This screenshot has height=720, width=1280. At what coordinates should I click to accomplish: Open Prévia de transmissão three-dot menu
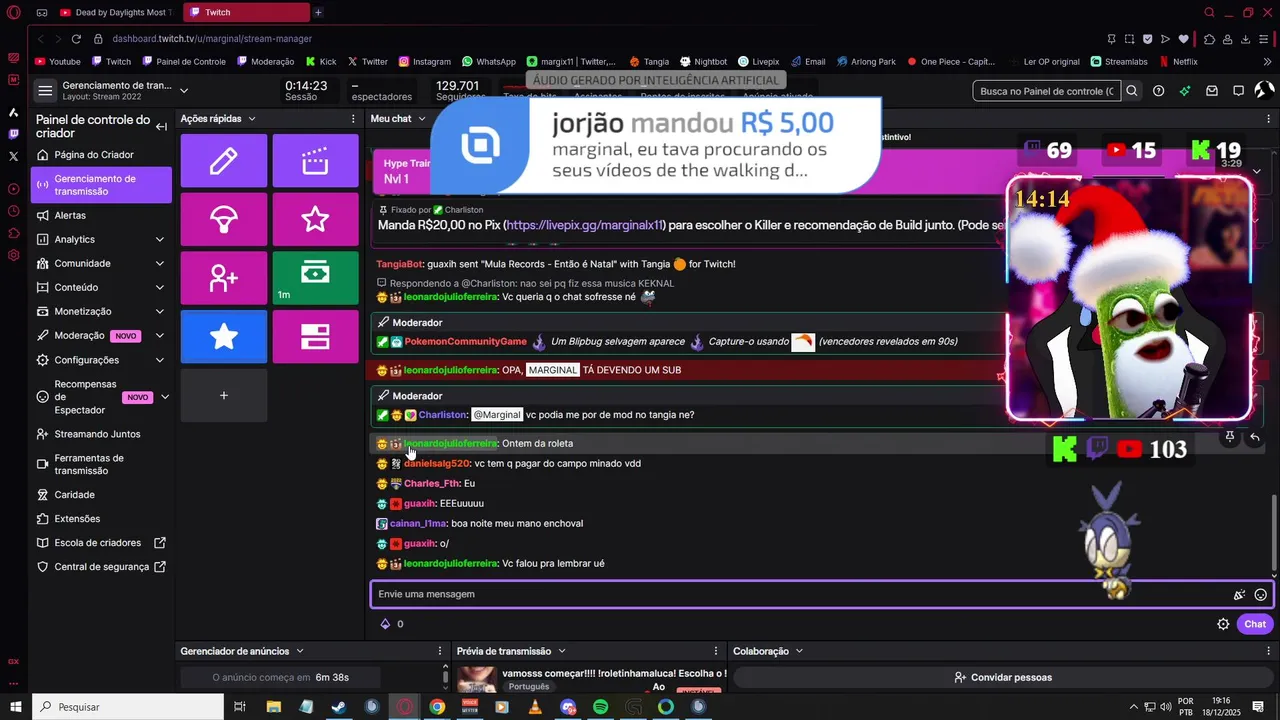(716, 651)
